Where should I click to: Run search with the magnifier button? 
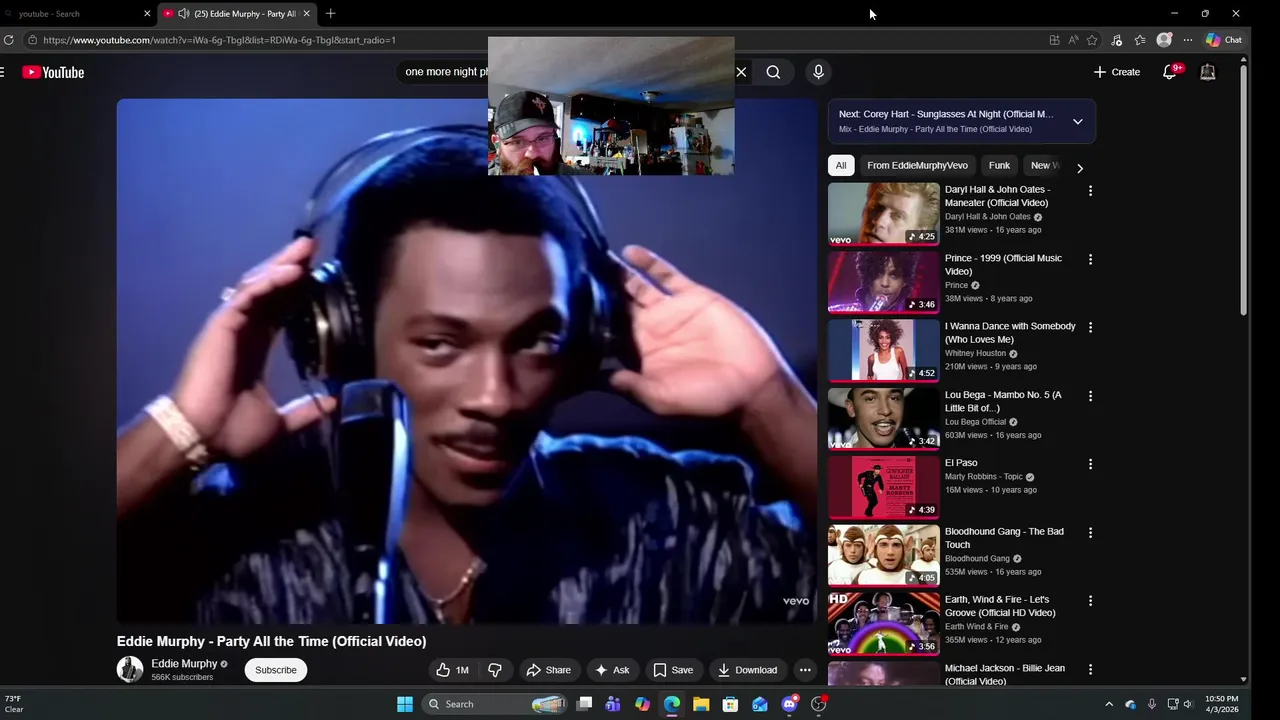pos(773,72)
